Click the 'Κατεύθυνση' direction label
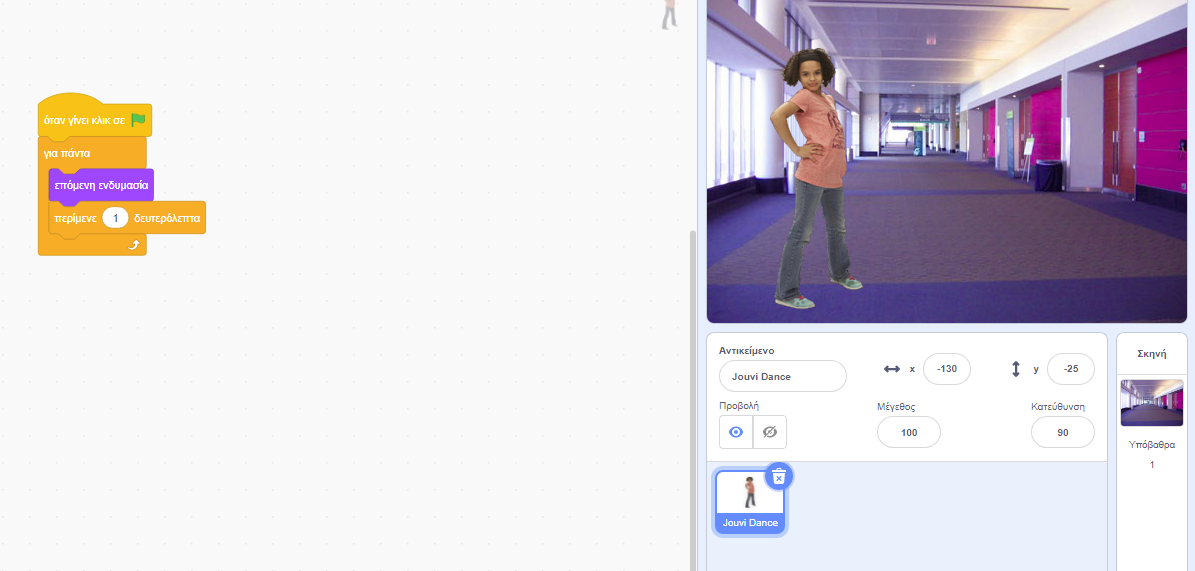 [1058, 406]
